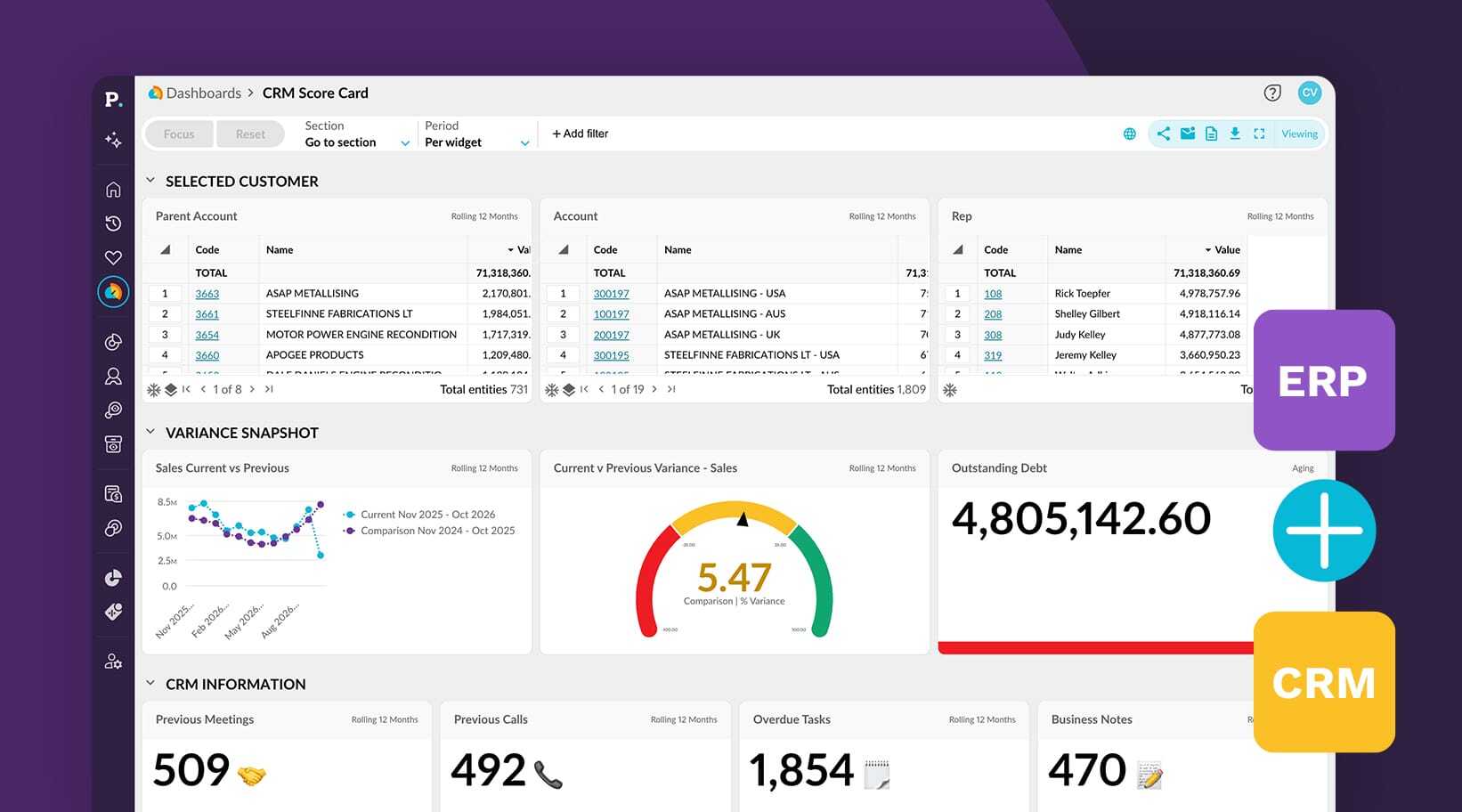Viewport: 1462px width, 812px height.
Task: Open the Period 'Per widget' dropdown
Action: [x=477, y=134]
